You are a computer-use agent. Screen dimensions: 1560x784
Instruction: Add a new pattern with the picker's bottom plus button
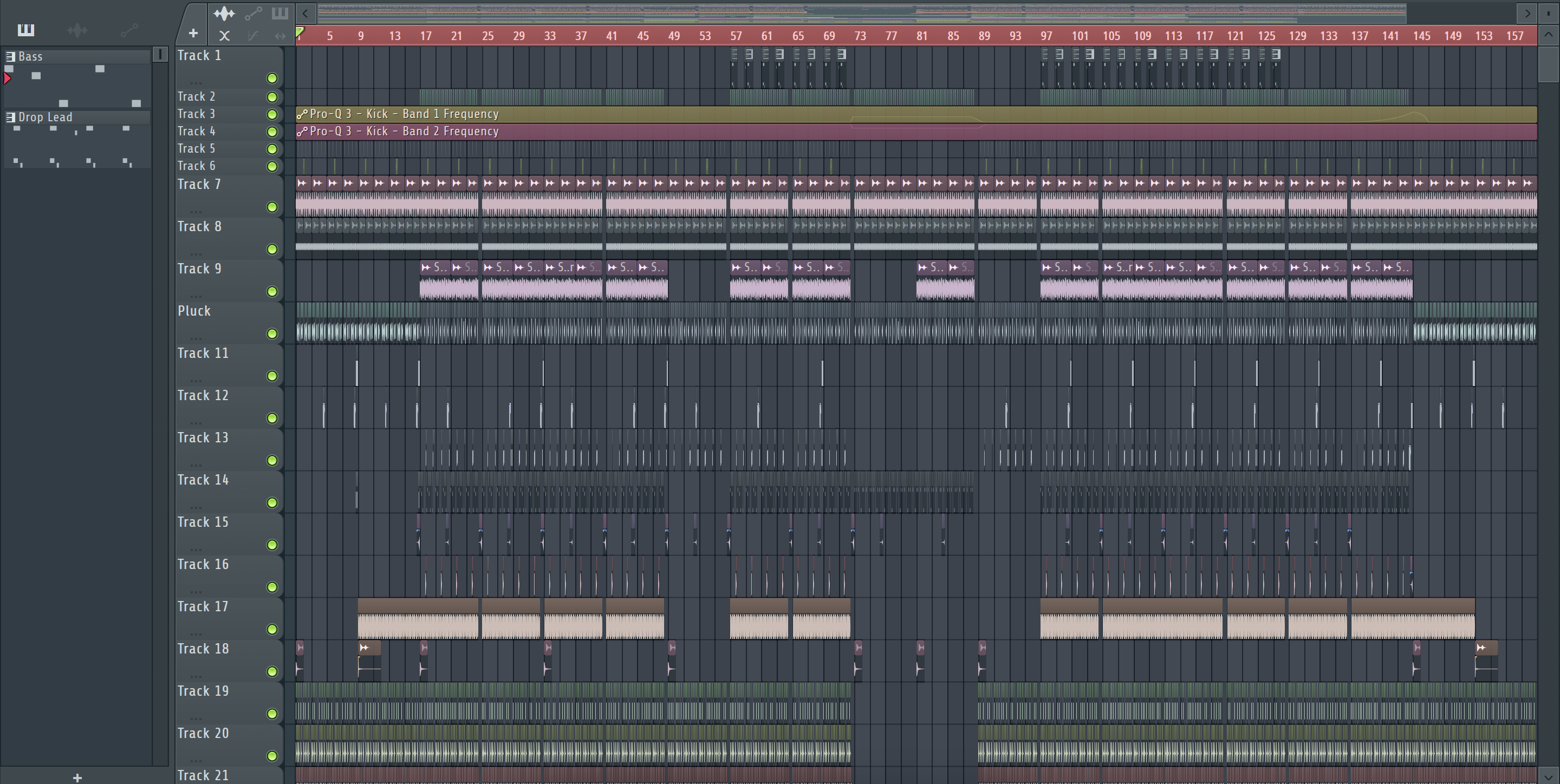click(77, 778)
